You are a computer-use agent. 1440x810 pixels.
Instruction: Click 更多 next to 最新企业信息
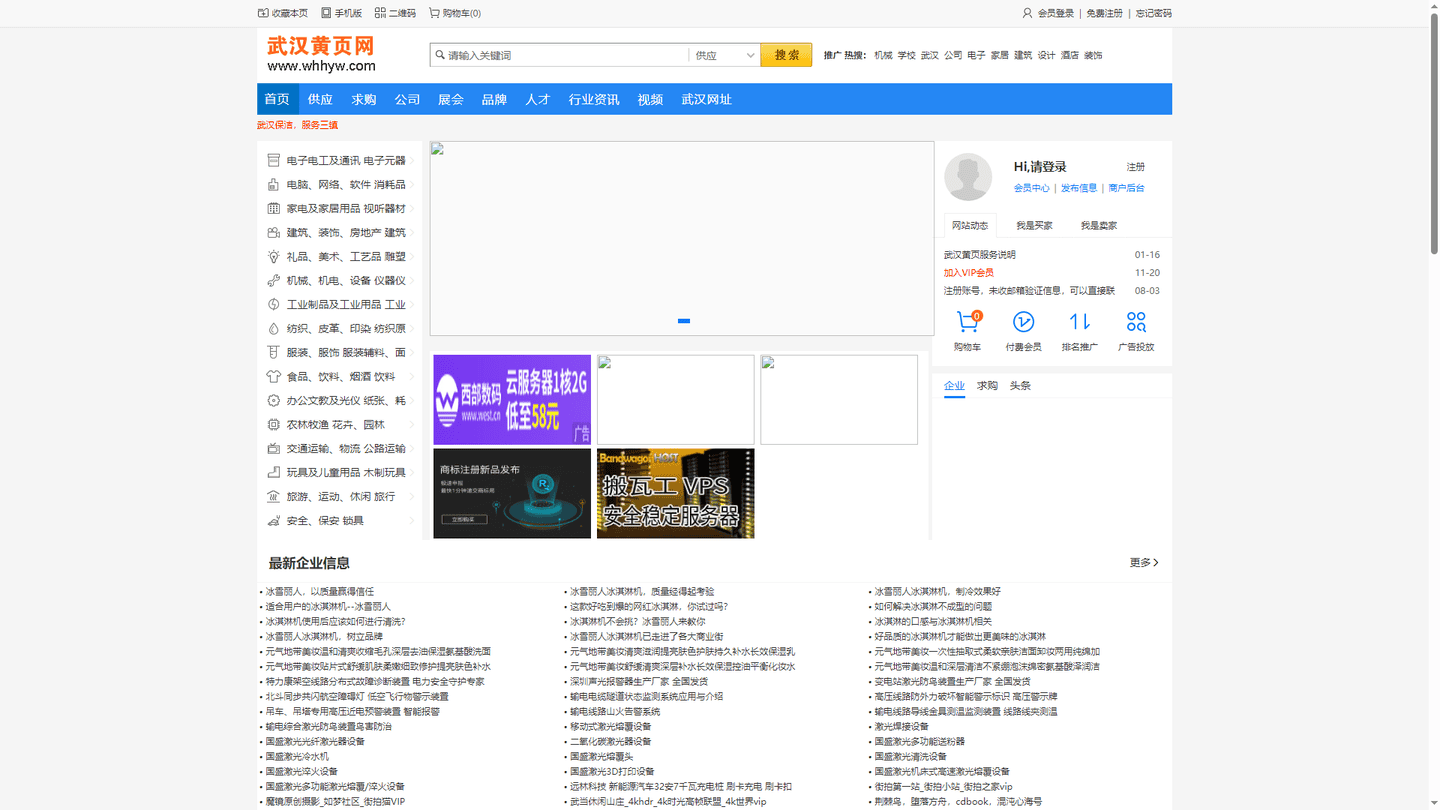coord(1144,563)
